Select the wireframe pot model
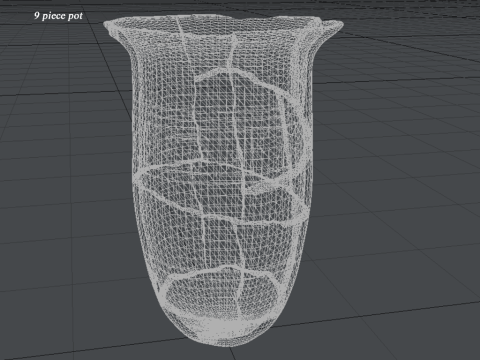 click(x=223, y=180)
